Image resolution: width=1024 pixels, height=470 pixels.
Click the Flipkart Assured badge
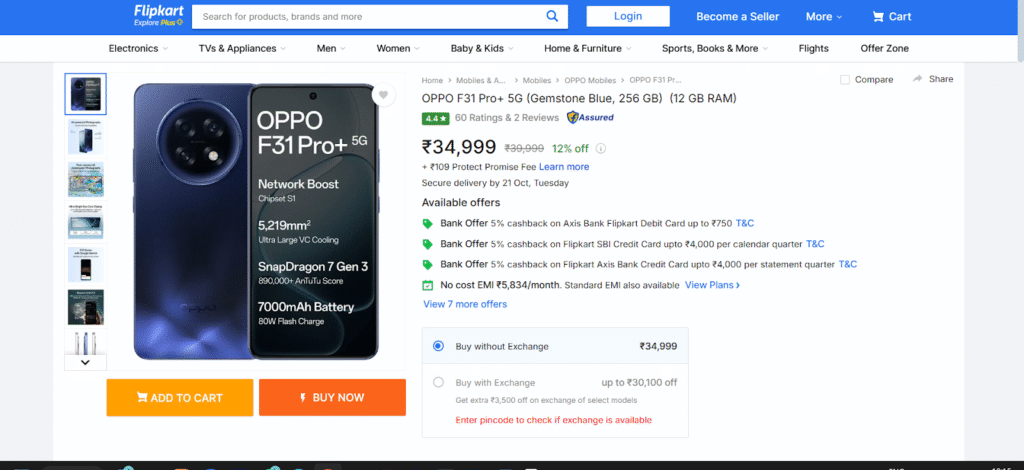tap(590, 118)
